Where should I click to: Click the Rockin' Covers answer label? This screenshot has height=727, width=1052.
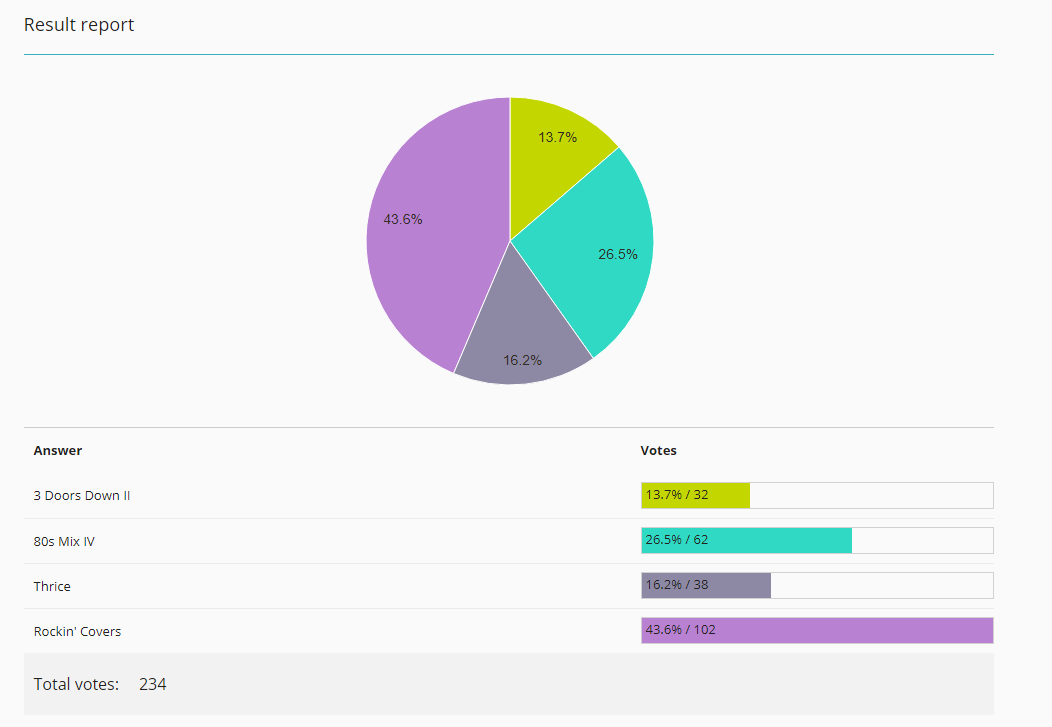point(77,631)
